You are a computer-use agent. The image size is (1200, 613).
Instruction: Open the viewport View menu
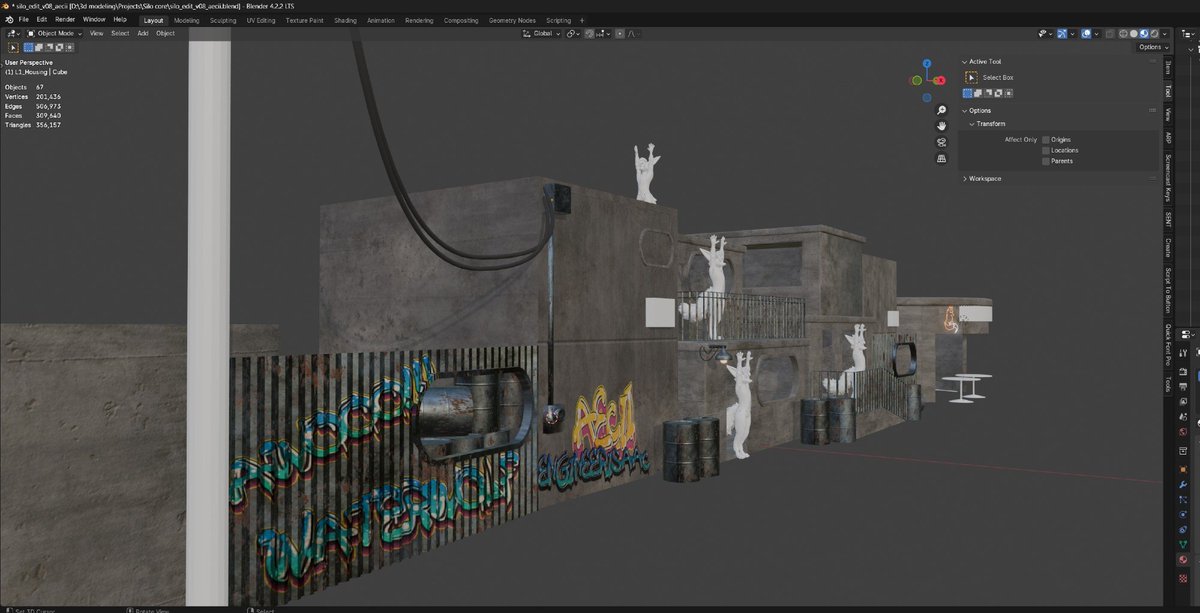96,33
